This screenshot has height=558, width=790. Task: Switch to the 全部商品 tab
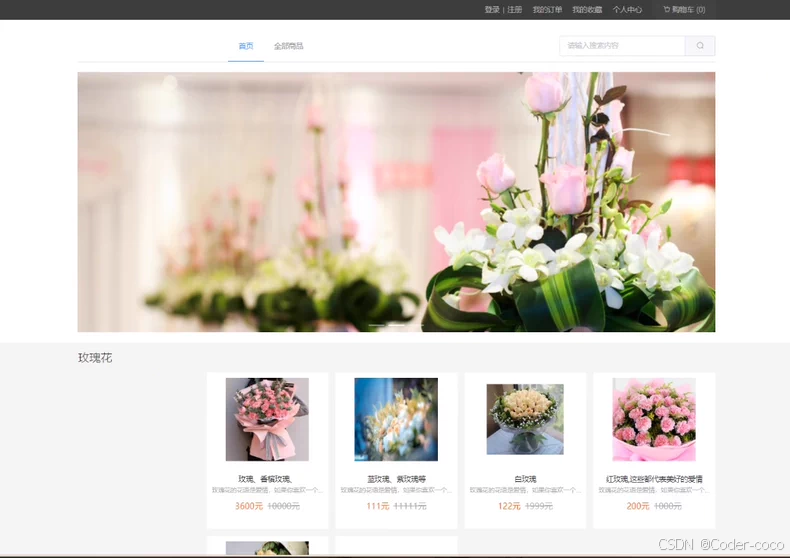click(289, 46)
